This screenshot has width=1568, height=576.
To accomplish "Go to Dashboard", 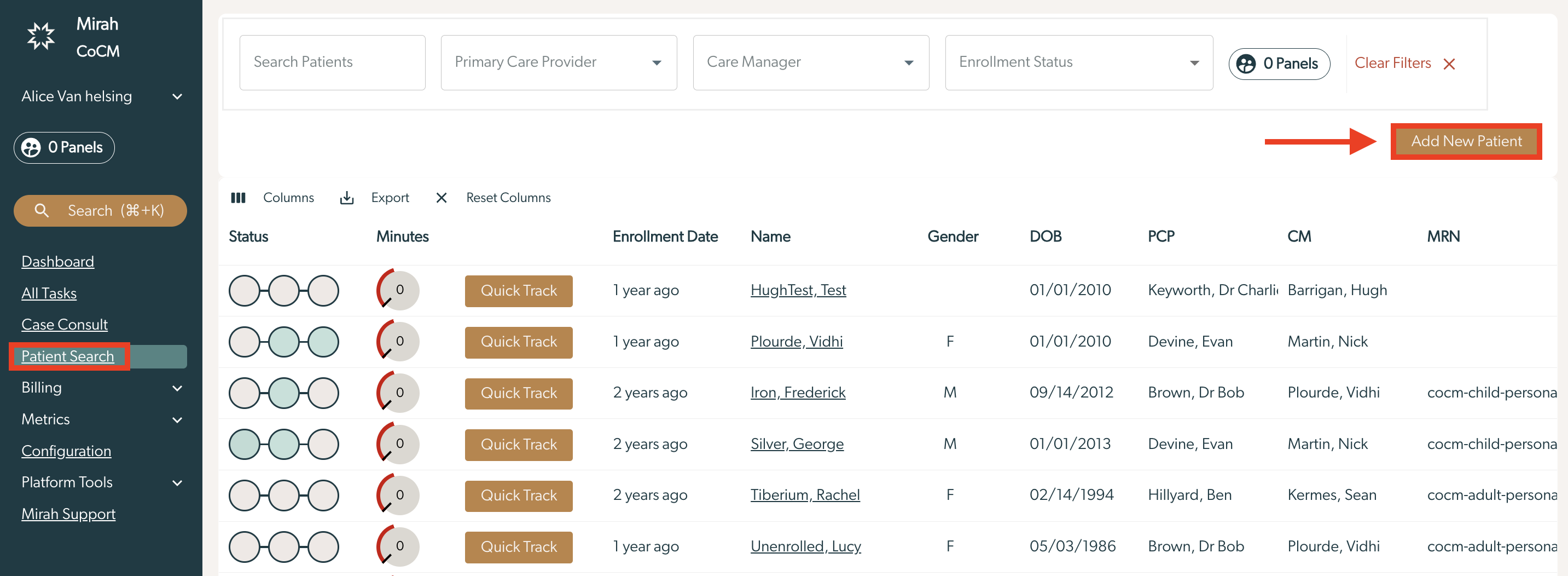I will point(58,261).
